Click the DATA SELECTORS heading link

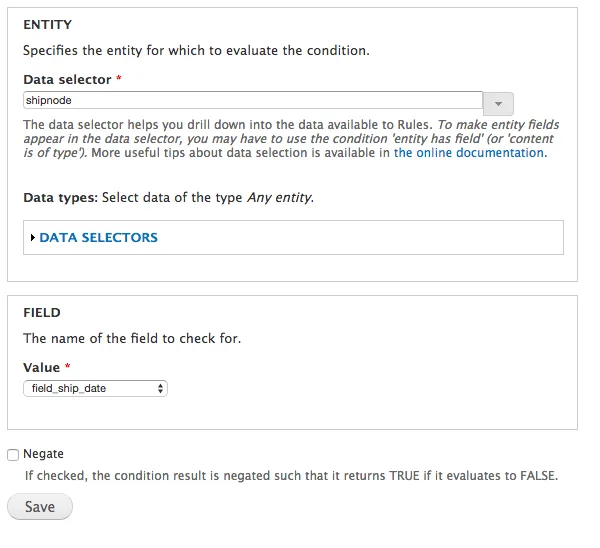[98, 238]
